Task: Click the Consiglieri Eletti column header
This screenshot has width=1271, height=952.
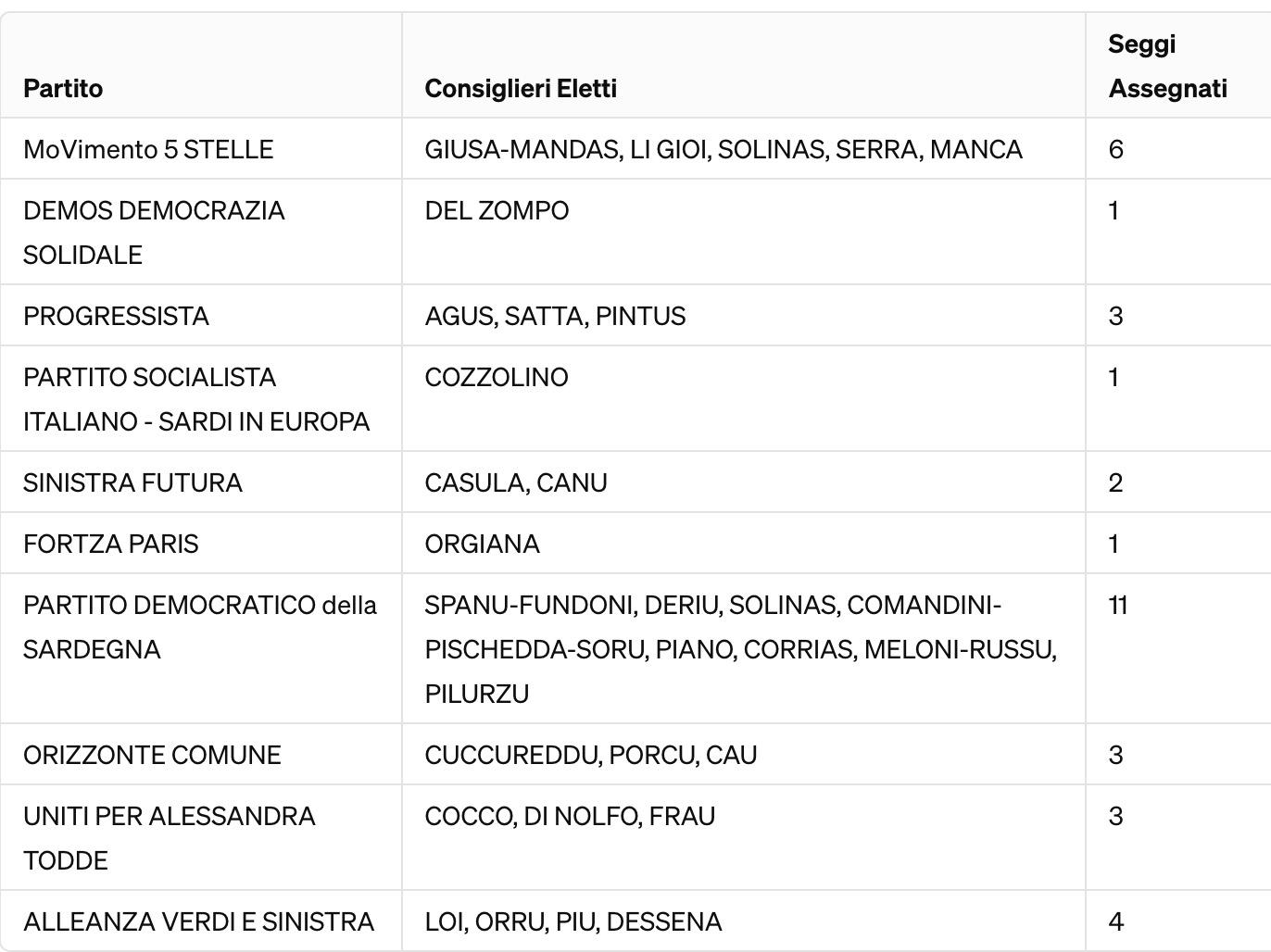Action: point(521,89)
